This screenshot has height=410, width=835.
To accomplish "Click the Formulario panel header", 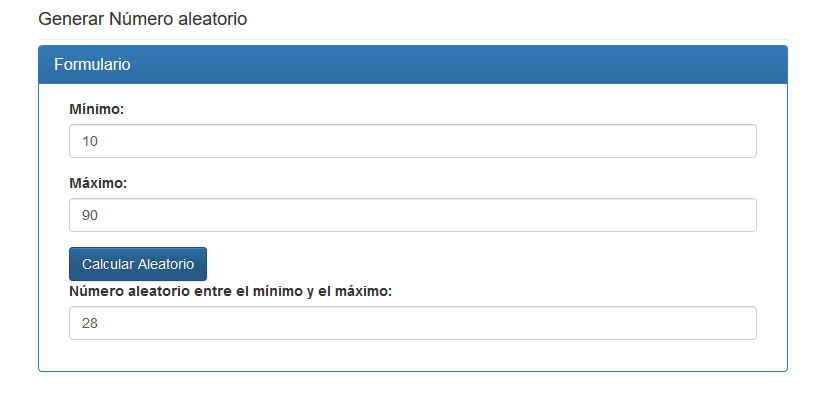I will pyautogui.click(x=413, y=64).
